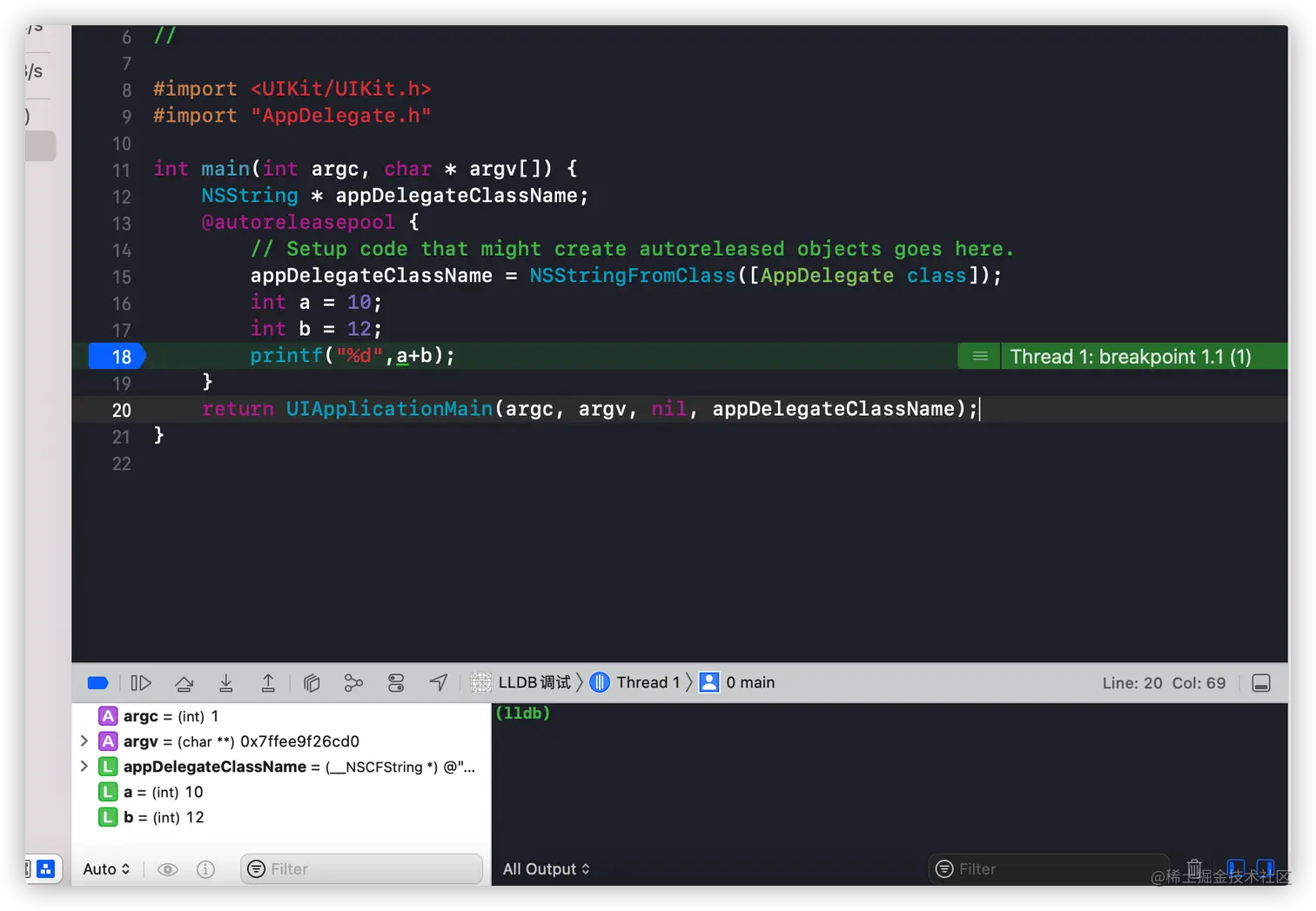1316x911 pixels.
Task: Click line number 20 in the gutter
Action: pyautogui.click(x=122, y=410)
